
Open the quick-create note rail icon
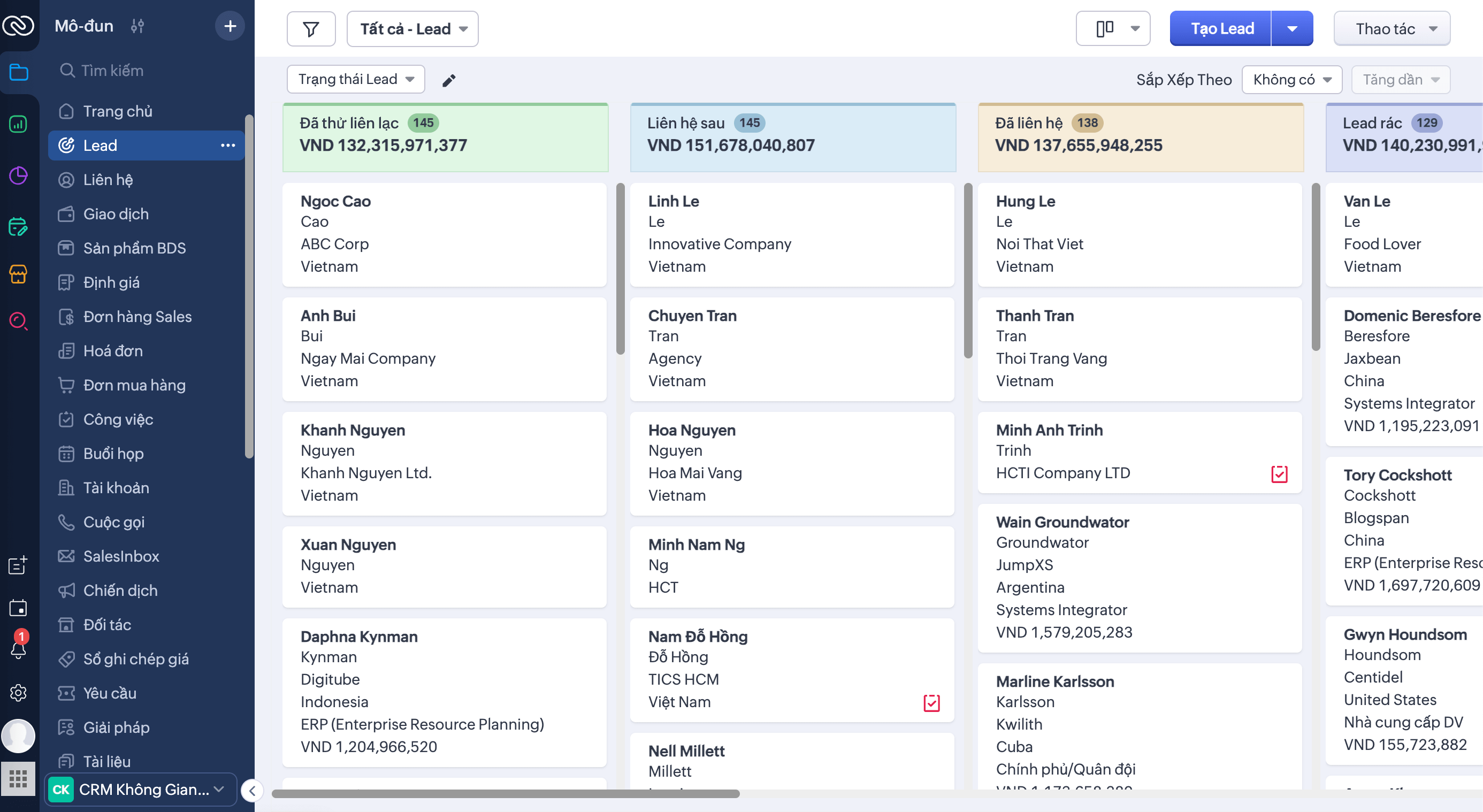pyautogui.click(x=18, y=565)
